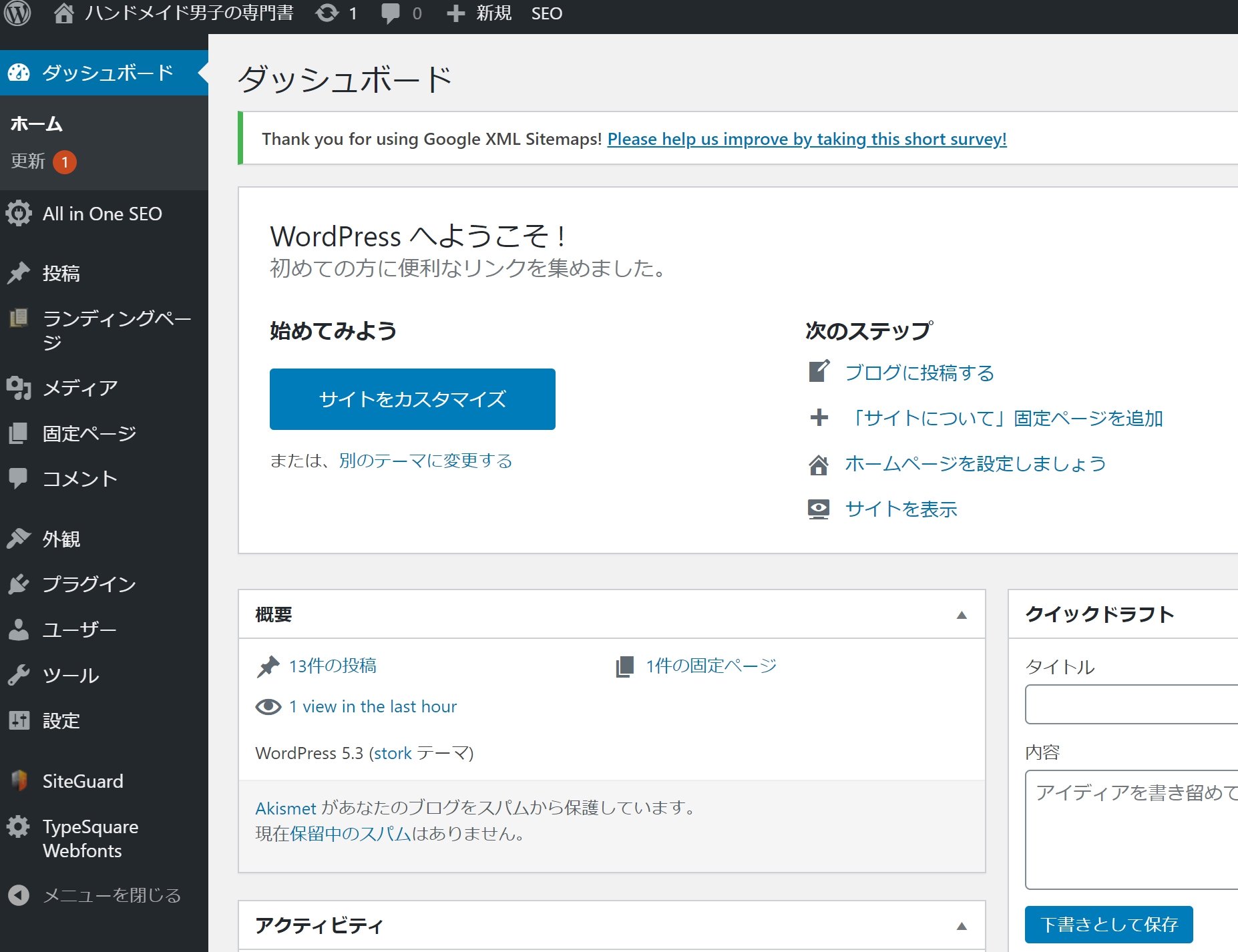This screenshot has width=1238, height=952.
Task: Click the collapse menu arrow icon
Action: [x=19, y=895]
